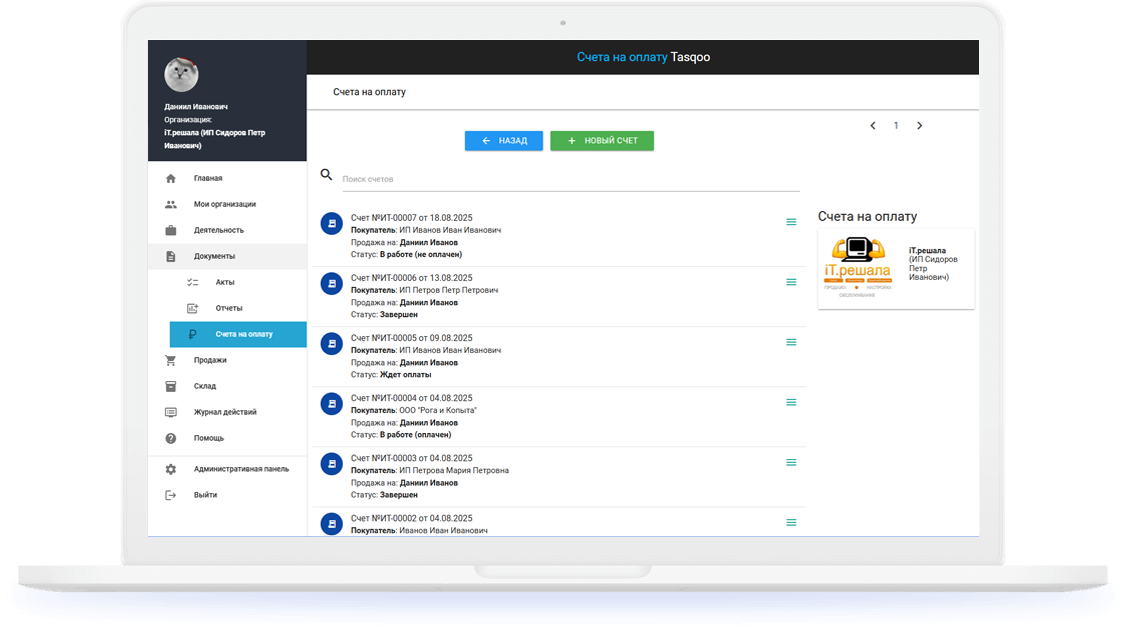Open invoice Счет №ИТ-00003 от 04.08.2025
Viewport: 1126px width, 630px height.
click(411, 458)
